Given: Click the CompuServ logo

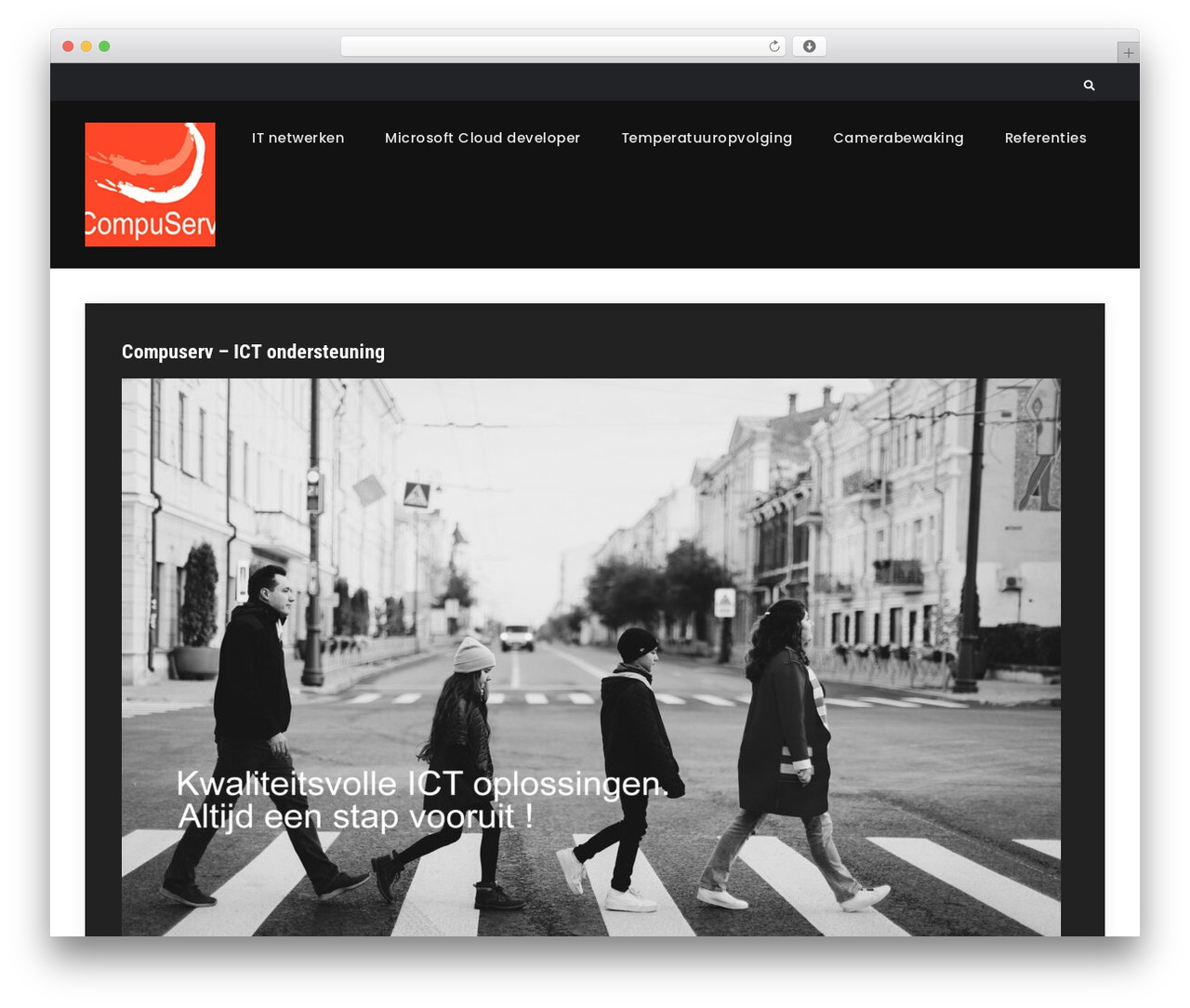Looking at the screenshot, I should (x=150, y=184).
